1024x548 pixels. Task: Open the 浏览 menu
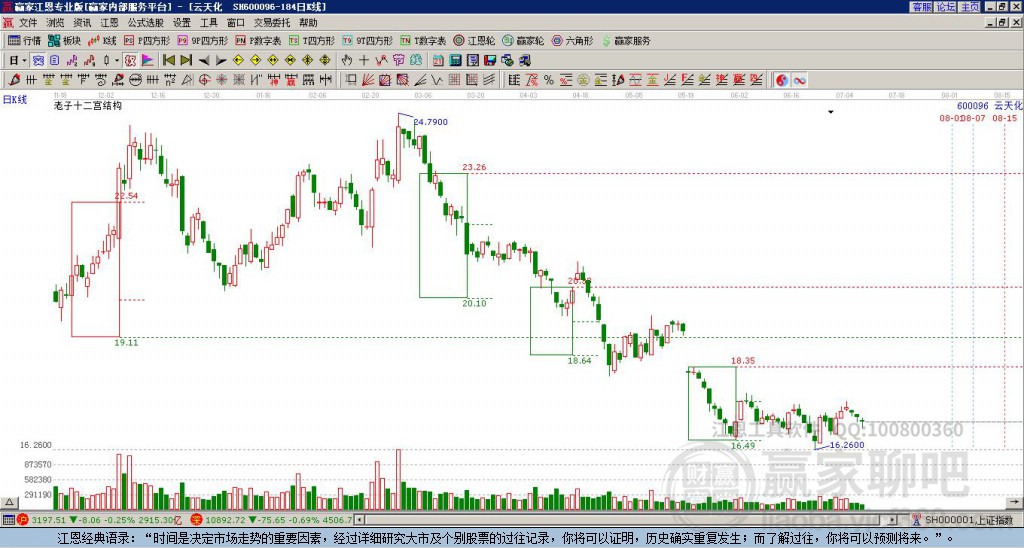[x=56, y=23]
